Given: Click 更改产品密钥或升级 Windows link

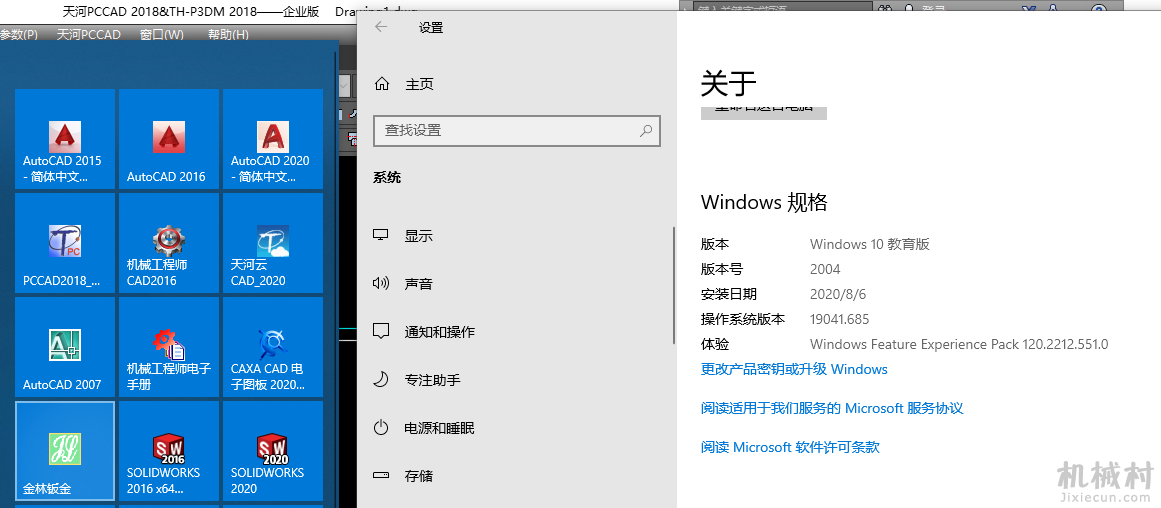Looking at the screenshot, I should (x=794, y=369).
